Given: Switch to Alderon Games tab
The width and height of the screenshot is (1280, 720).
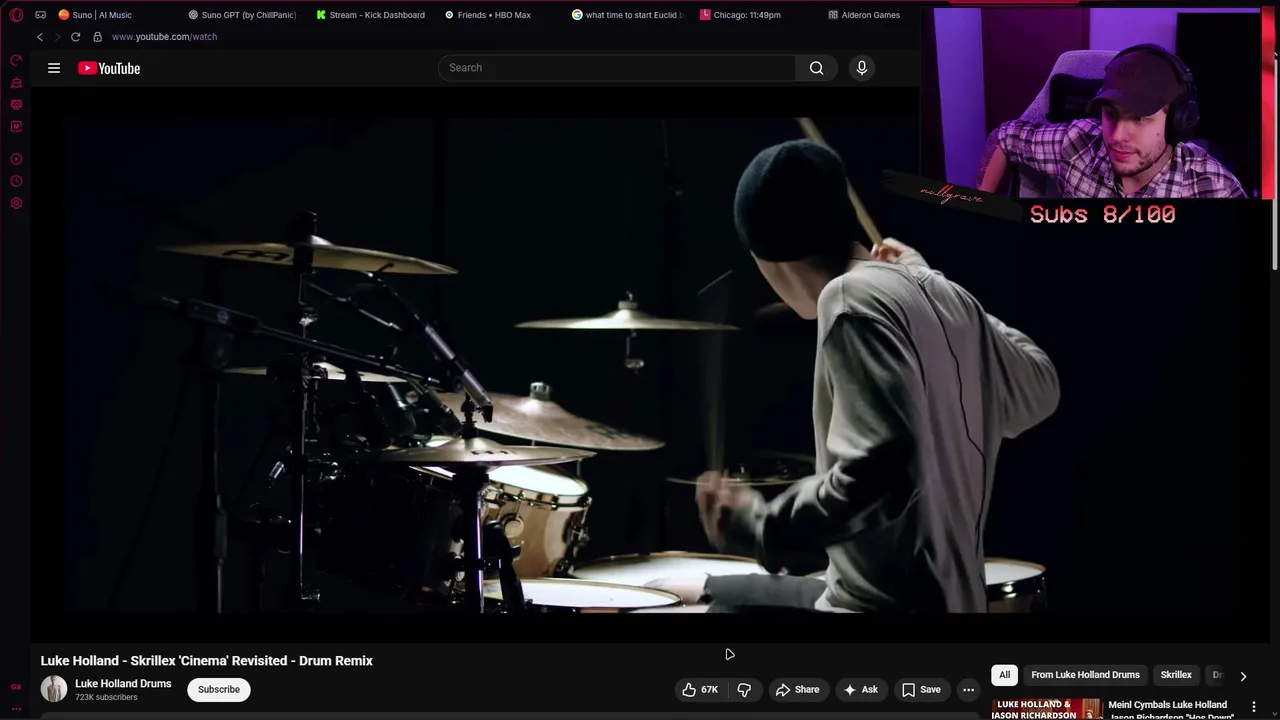Looking at the screenshot, I should click(x=865, y=15).
